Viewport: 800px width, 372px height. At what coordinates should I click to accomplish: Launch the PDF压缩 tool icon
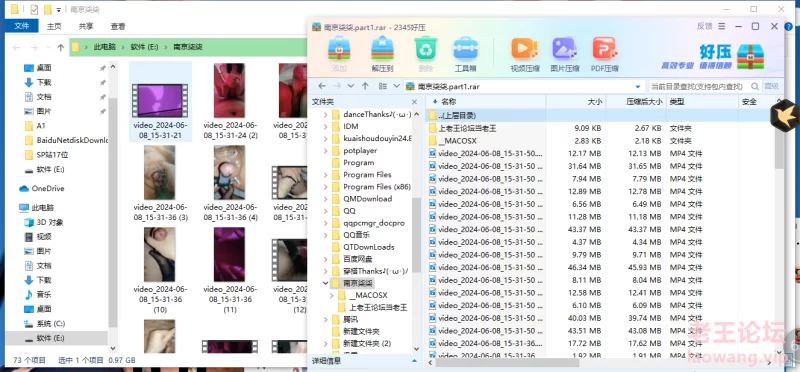click(x=605, y=54)
